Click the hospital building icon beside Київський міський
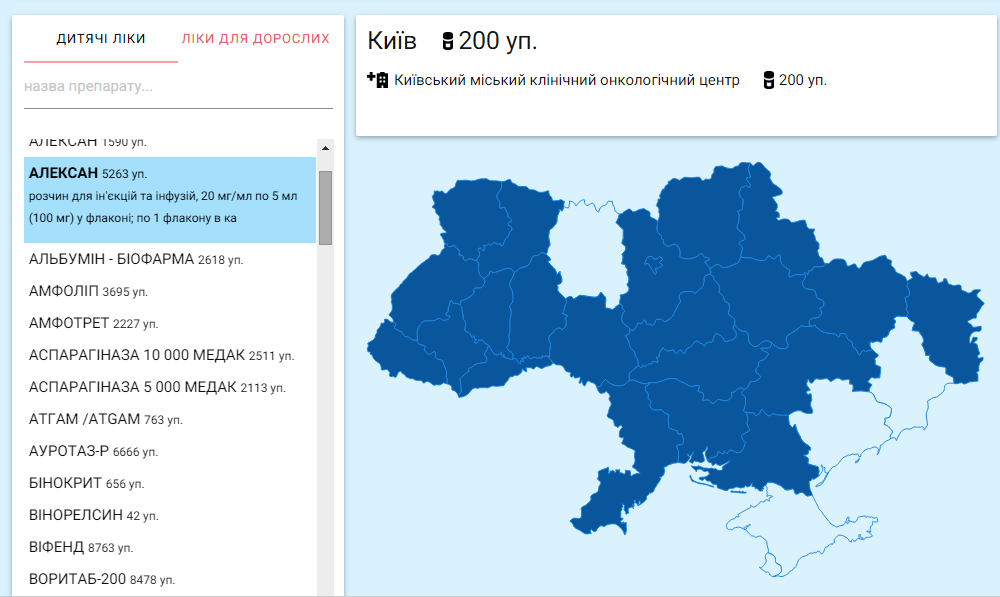The height and width of the screenshot is (597, 1000). pyautogui.click(x=378, y=80)
